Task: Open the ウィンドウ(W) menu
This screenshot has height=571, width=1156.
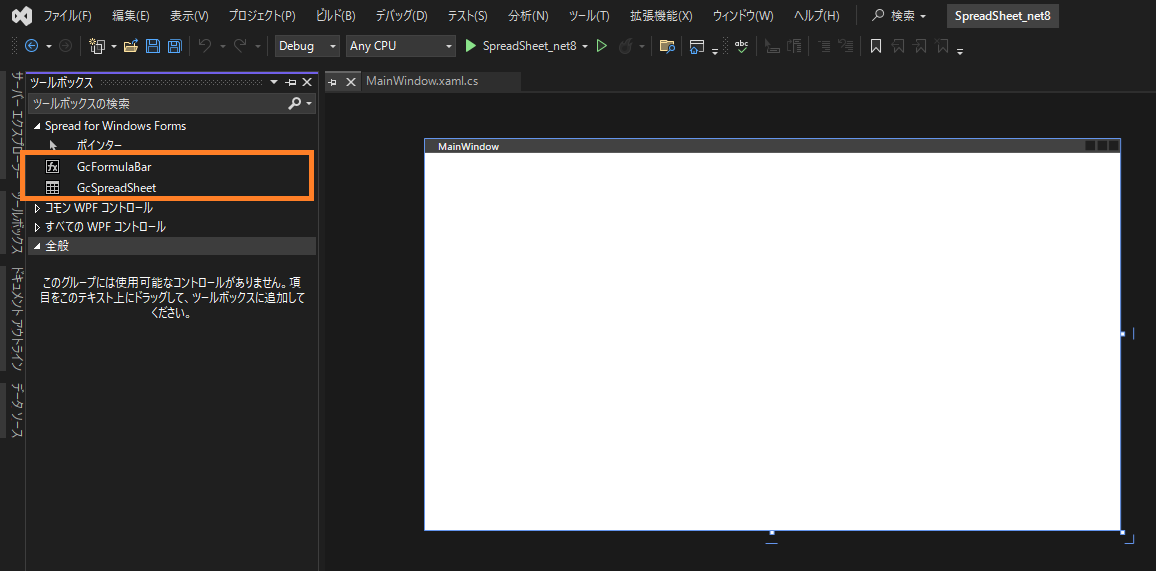Action: click(743, 15)
